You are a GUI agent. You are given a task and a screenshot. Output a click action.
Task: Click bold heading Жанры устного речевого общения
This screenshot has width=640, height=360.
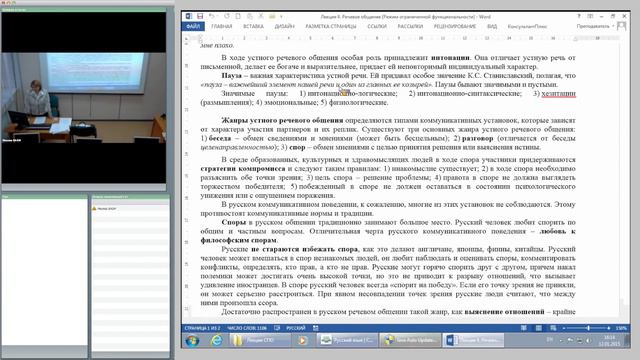pyautogui.click(x=282, y=120)
